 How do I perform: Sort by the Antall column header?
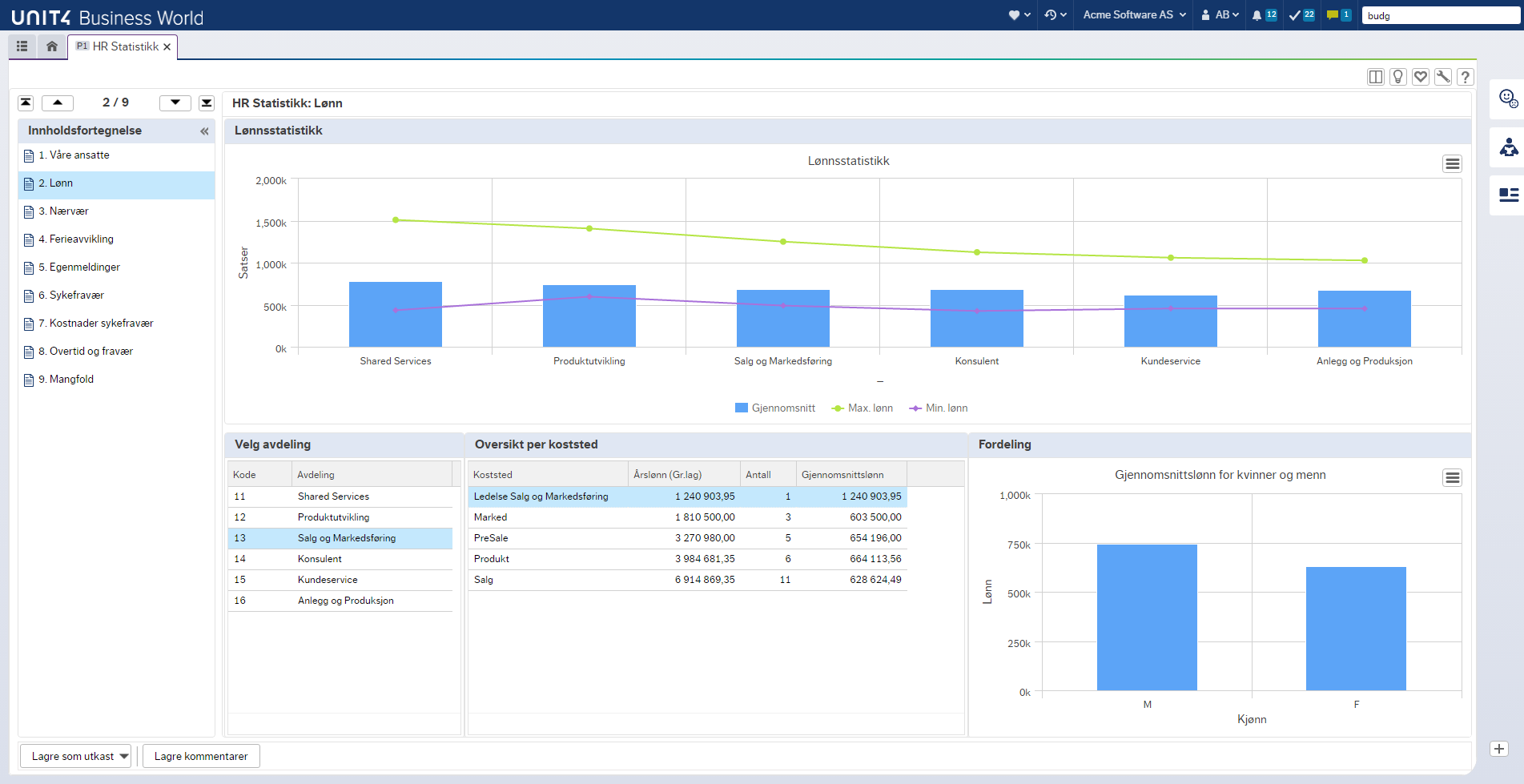(768, 474)
